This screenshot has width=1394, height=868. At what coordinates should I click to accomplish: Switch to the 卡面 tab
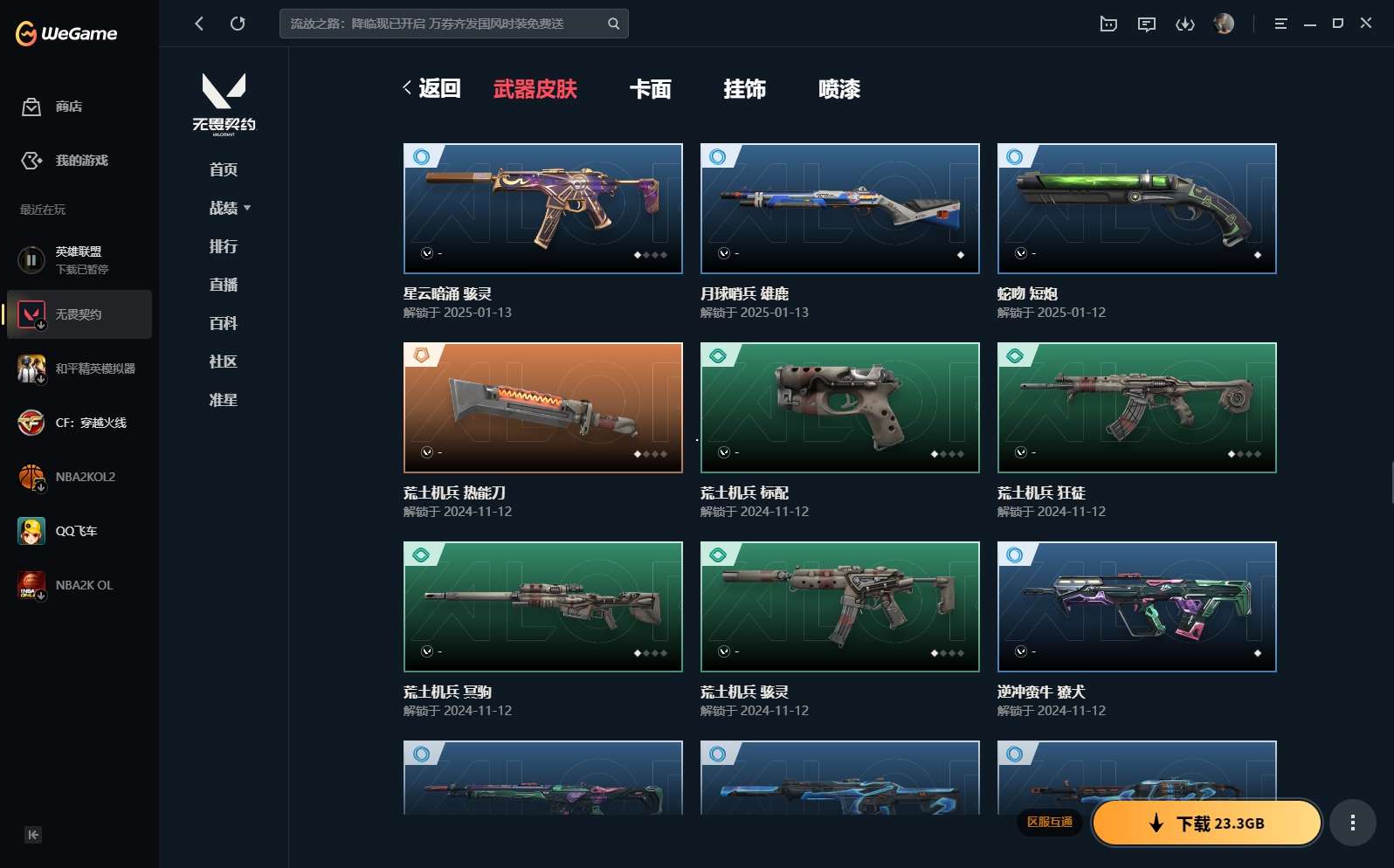click(x=651, y=89)
